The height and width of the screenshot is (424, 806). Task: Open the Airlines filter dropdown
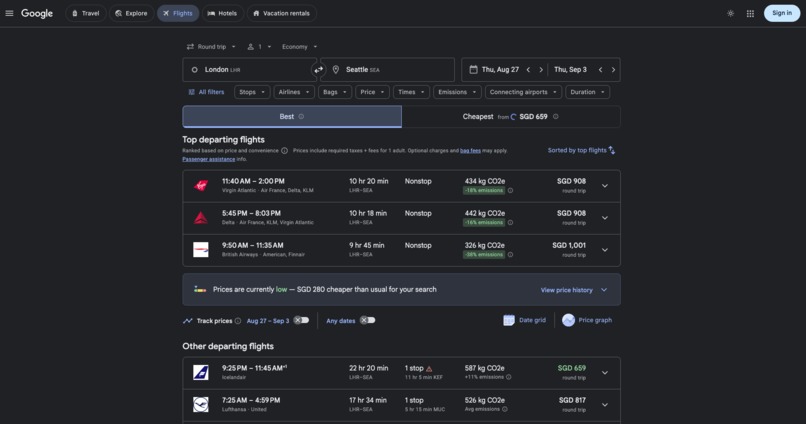point(294,92)
